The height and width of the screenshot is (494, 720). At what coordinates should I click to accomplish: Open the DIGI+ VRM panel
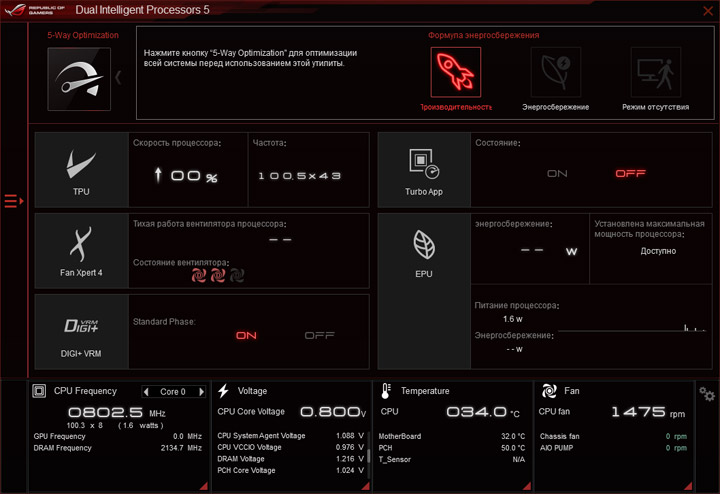click(81, 331)
